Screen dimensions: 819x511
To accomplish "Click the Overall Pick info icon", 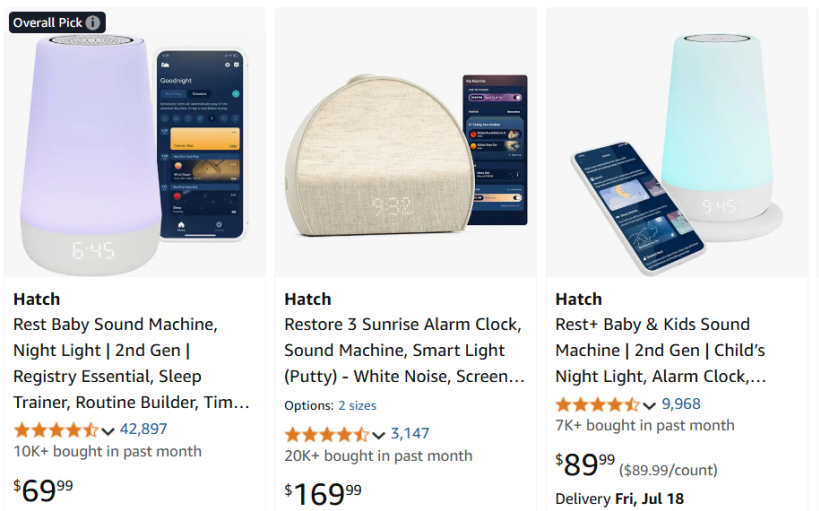I will 93,23.
